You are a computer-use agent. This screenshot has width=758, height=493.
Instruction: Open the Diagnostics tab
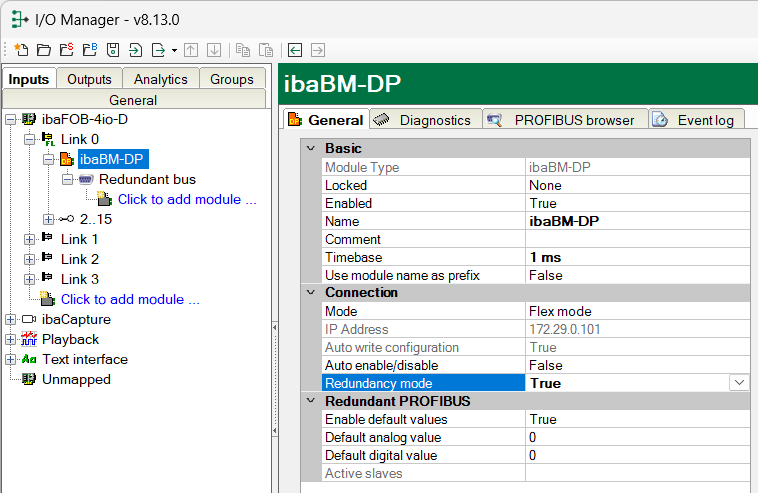[426, 120]
